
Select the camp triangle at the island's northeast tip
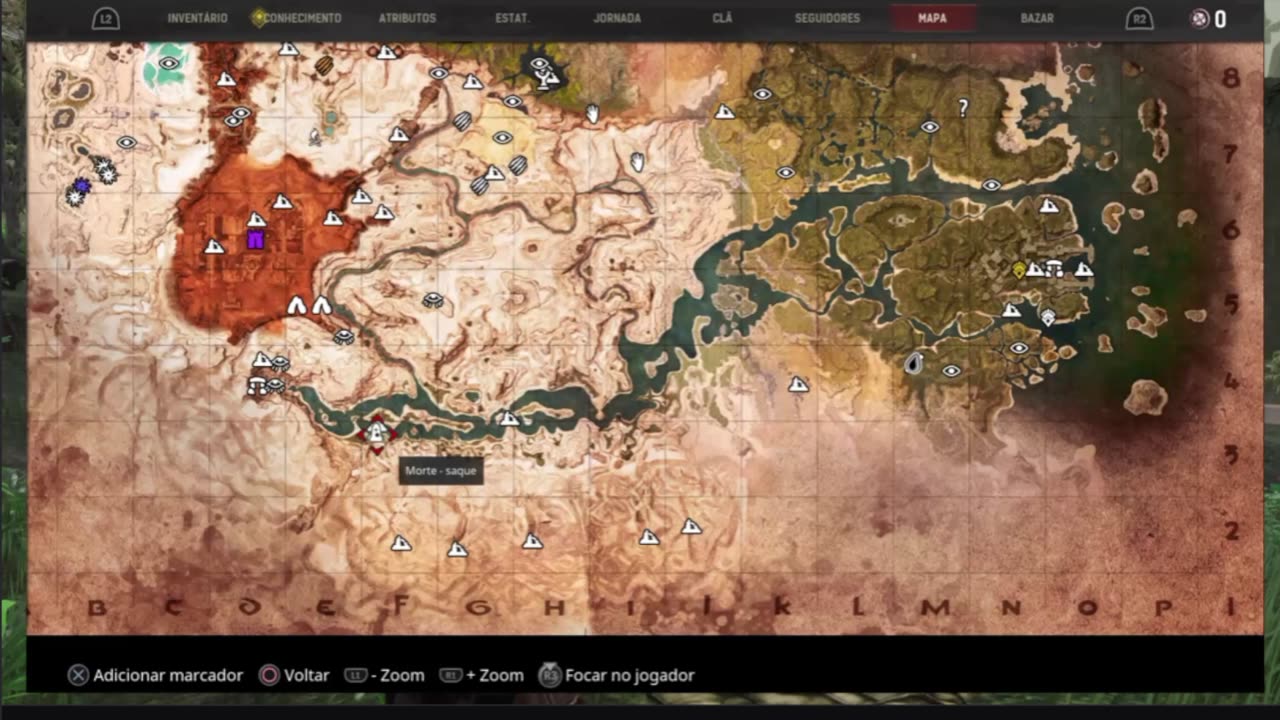(1048, 206)
